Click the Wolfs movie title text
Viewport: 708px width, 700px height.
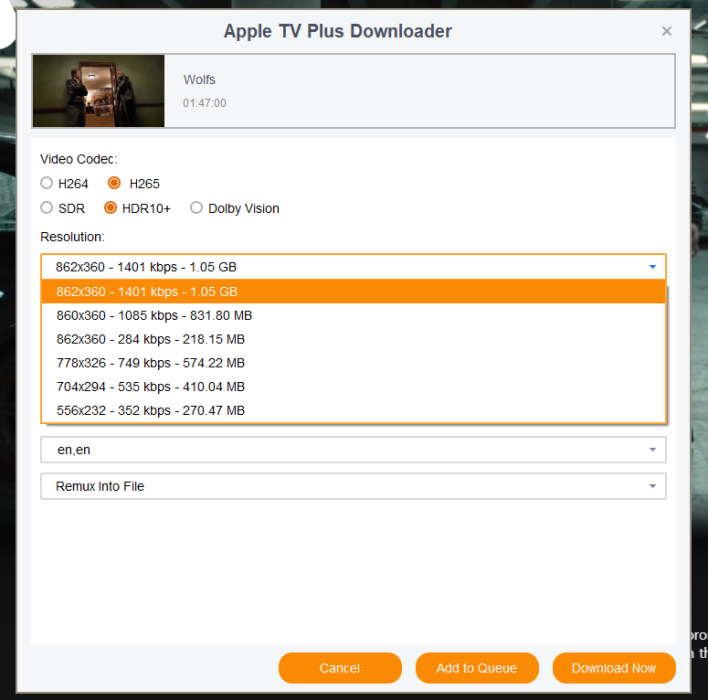coord(199,80)
